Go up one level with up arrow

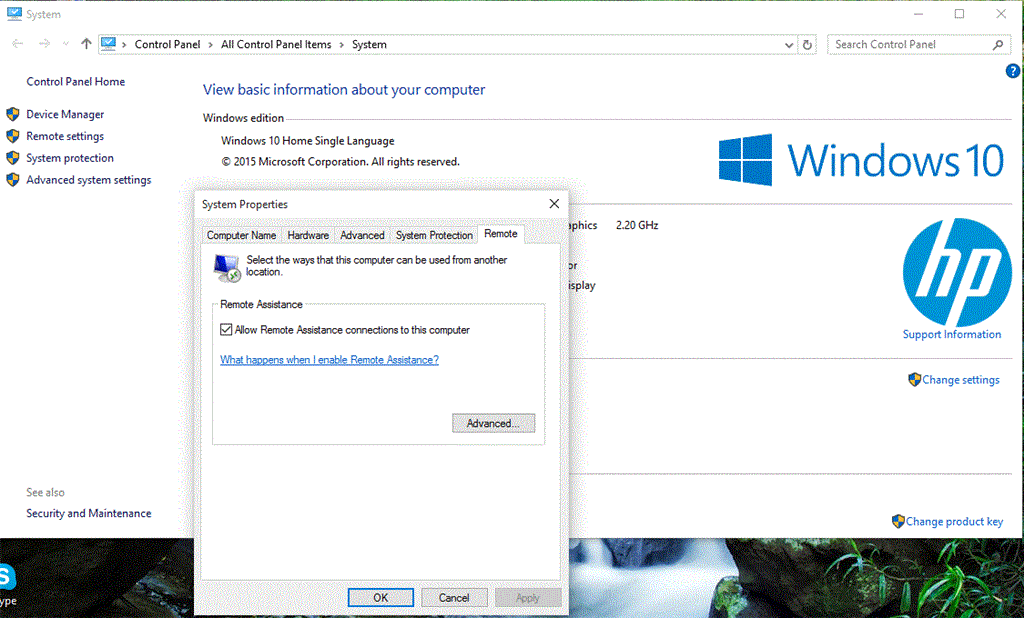tap(86, 44)
